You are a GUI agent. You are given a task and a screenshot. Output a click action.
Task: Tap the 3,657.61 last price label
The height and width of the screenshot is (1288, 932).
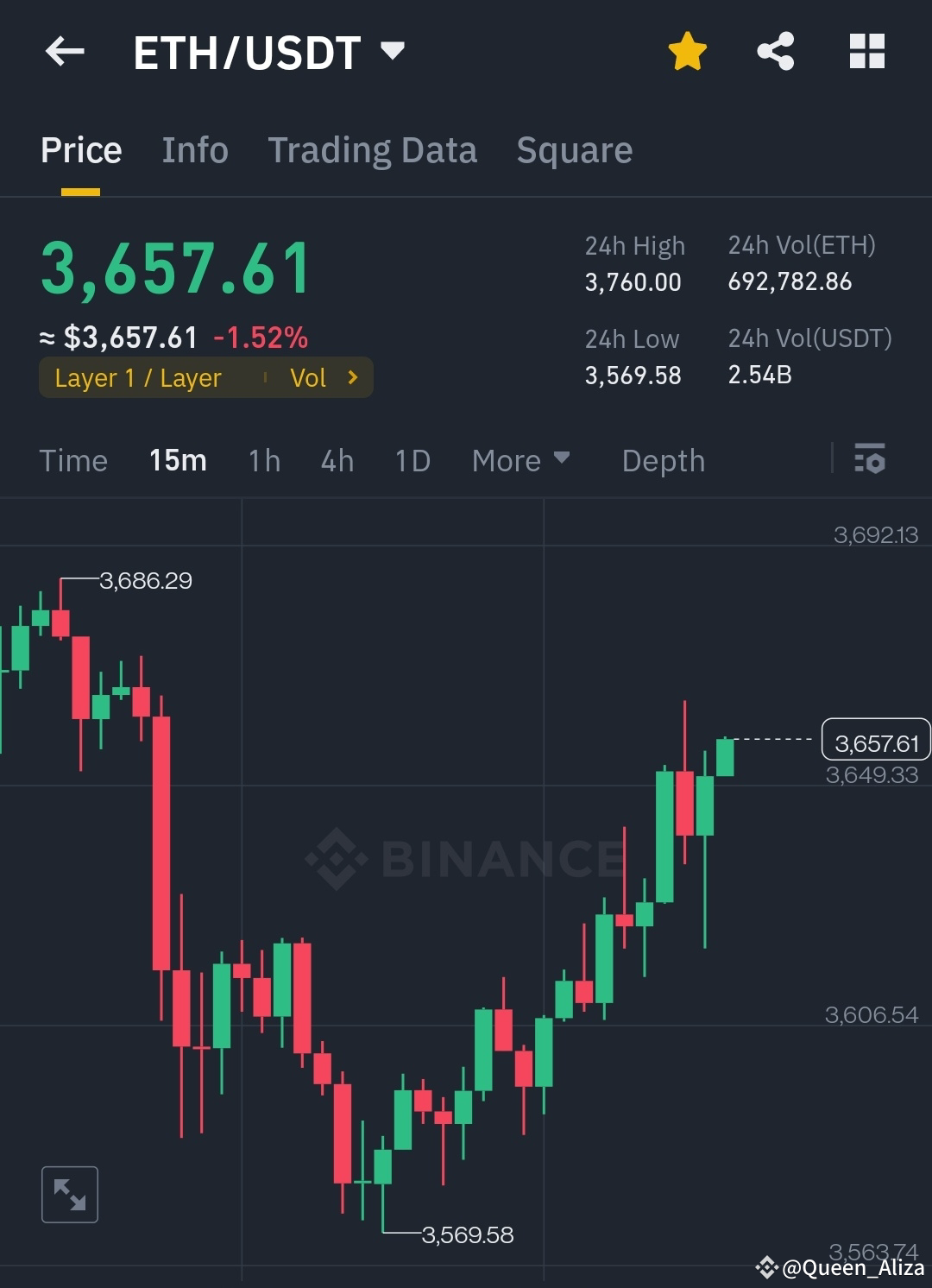(875, 741)
